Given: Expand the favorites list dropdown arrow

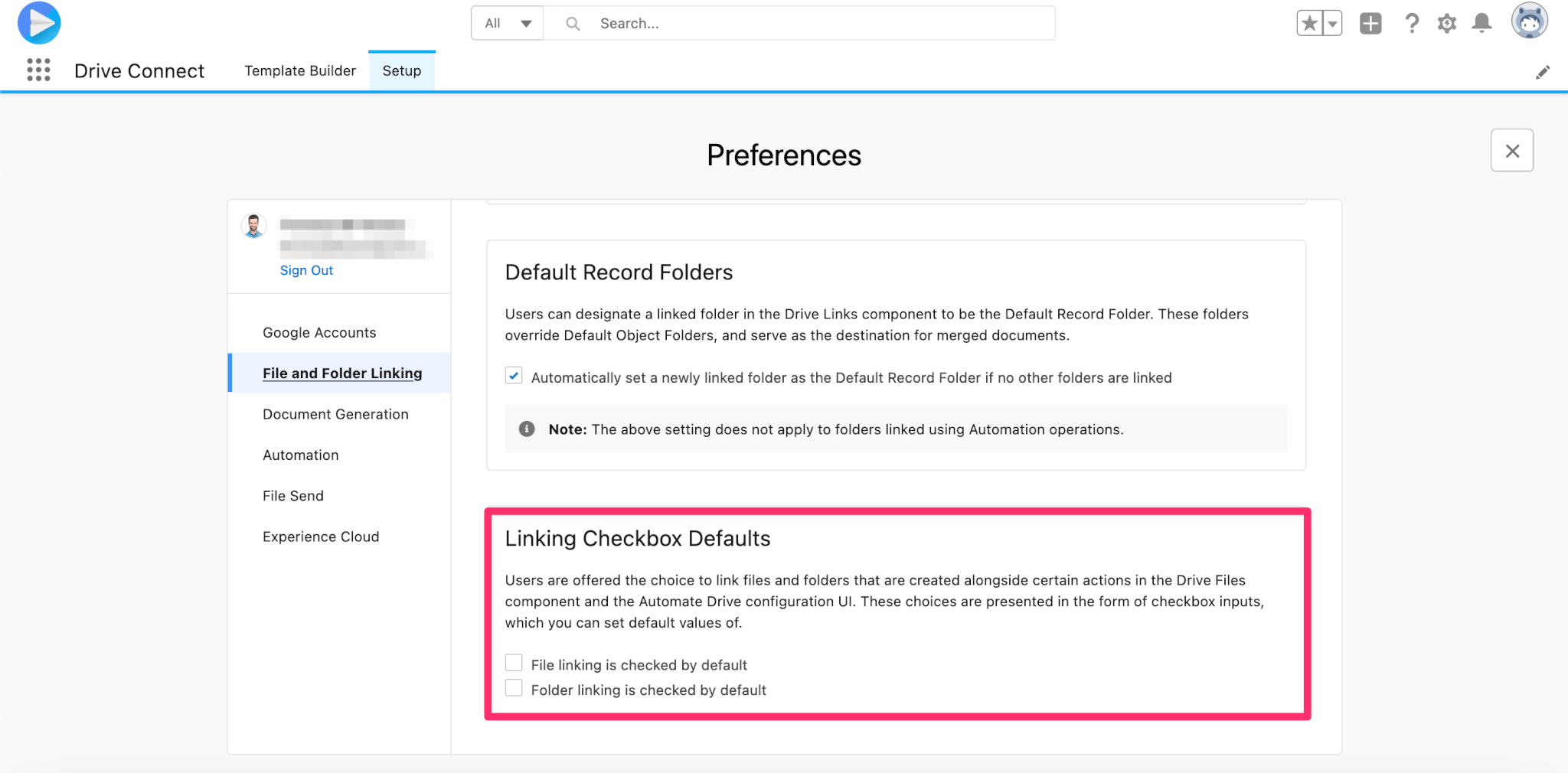Looking at the screenshot, I should pos(1333,24).
